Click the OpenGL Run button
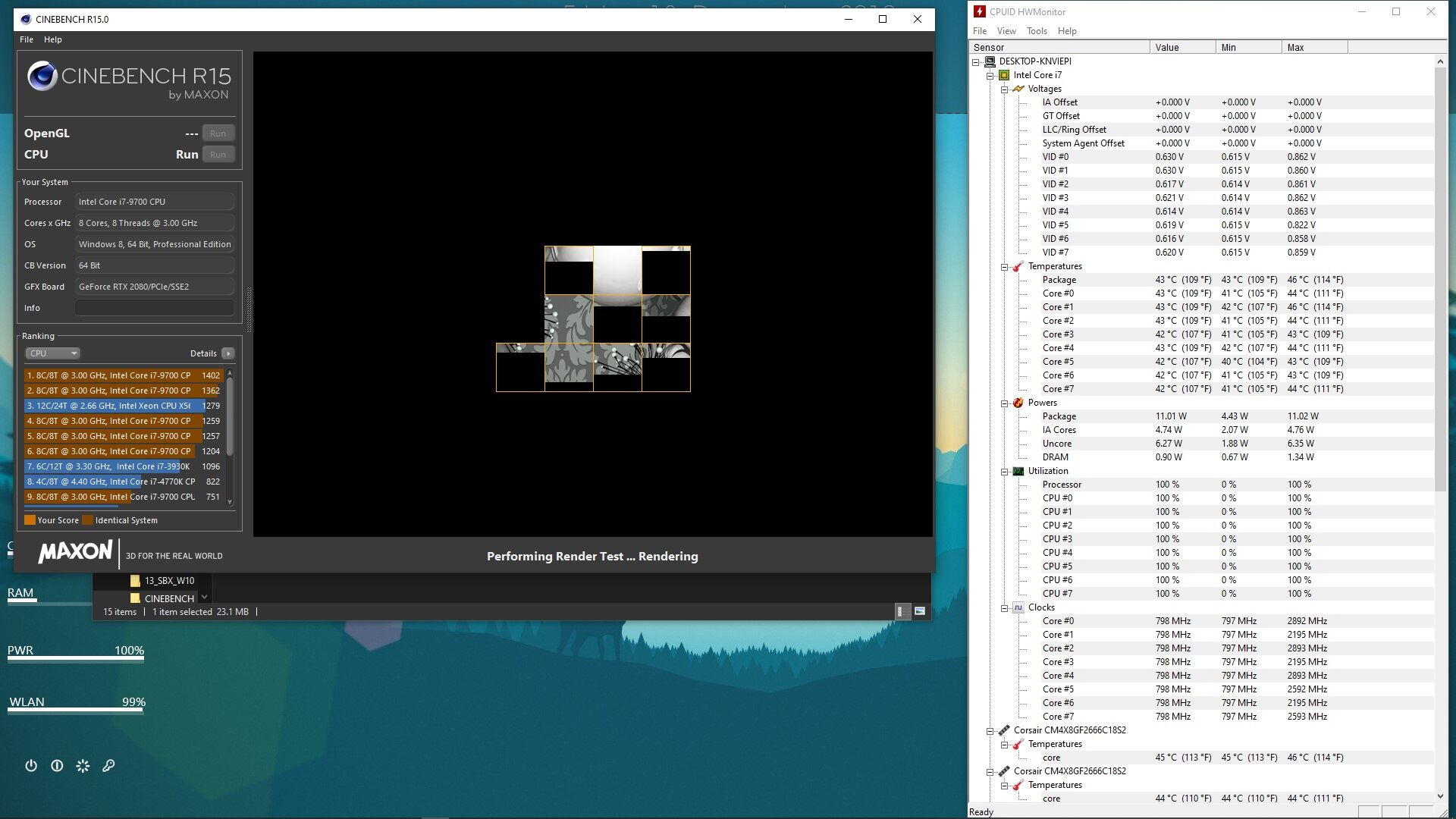Screen dimensions: 1456x819 point(218,133)
